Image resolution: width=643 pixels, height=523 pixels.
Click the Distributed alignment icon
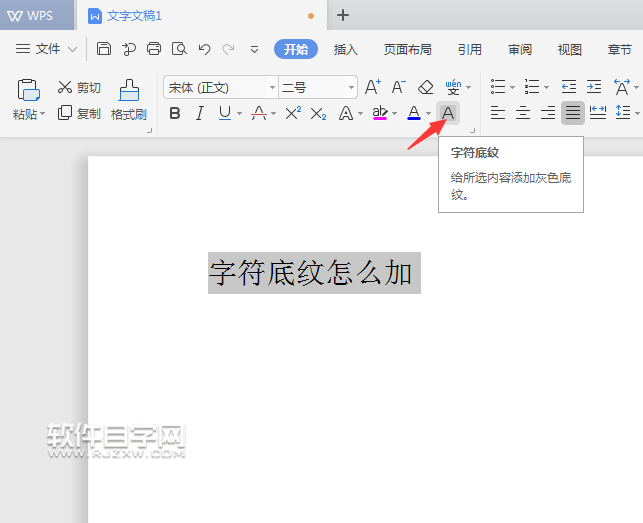597,112
